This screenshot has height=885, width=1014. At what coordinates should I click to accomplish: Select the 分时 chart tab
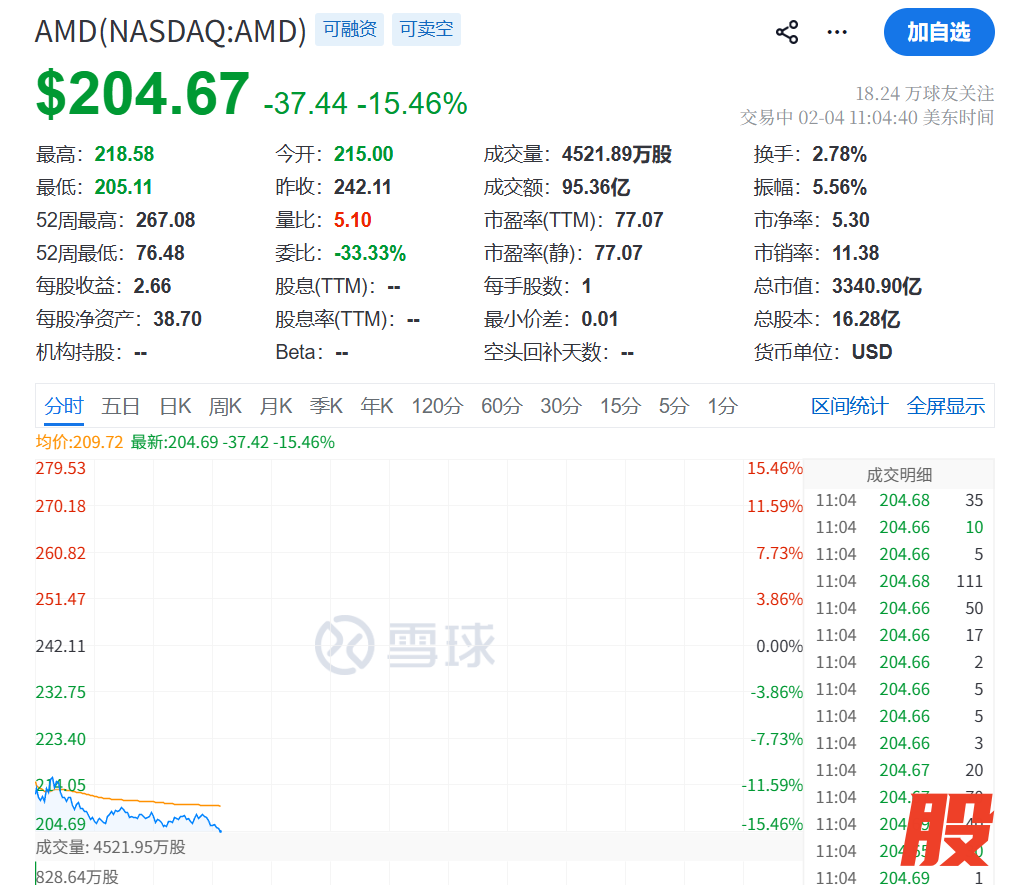(x=64, y=406)
